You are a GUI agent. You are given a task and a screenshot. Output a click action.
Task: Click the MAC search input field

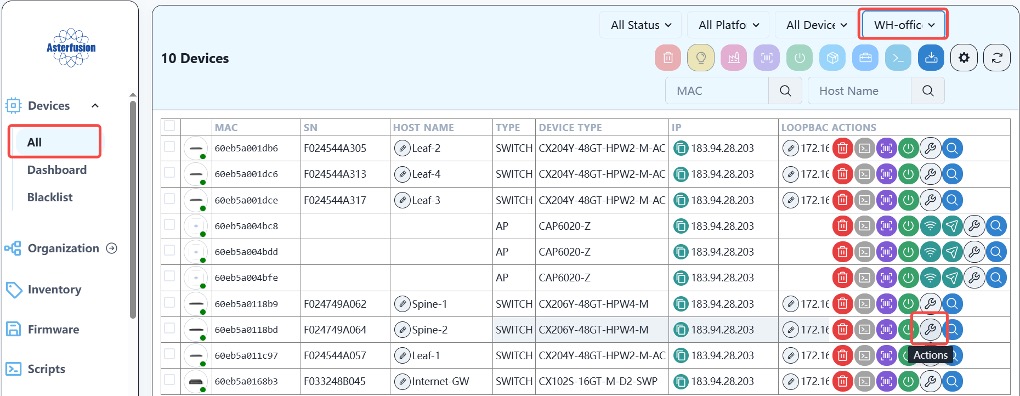click(x=718, y=91)
